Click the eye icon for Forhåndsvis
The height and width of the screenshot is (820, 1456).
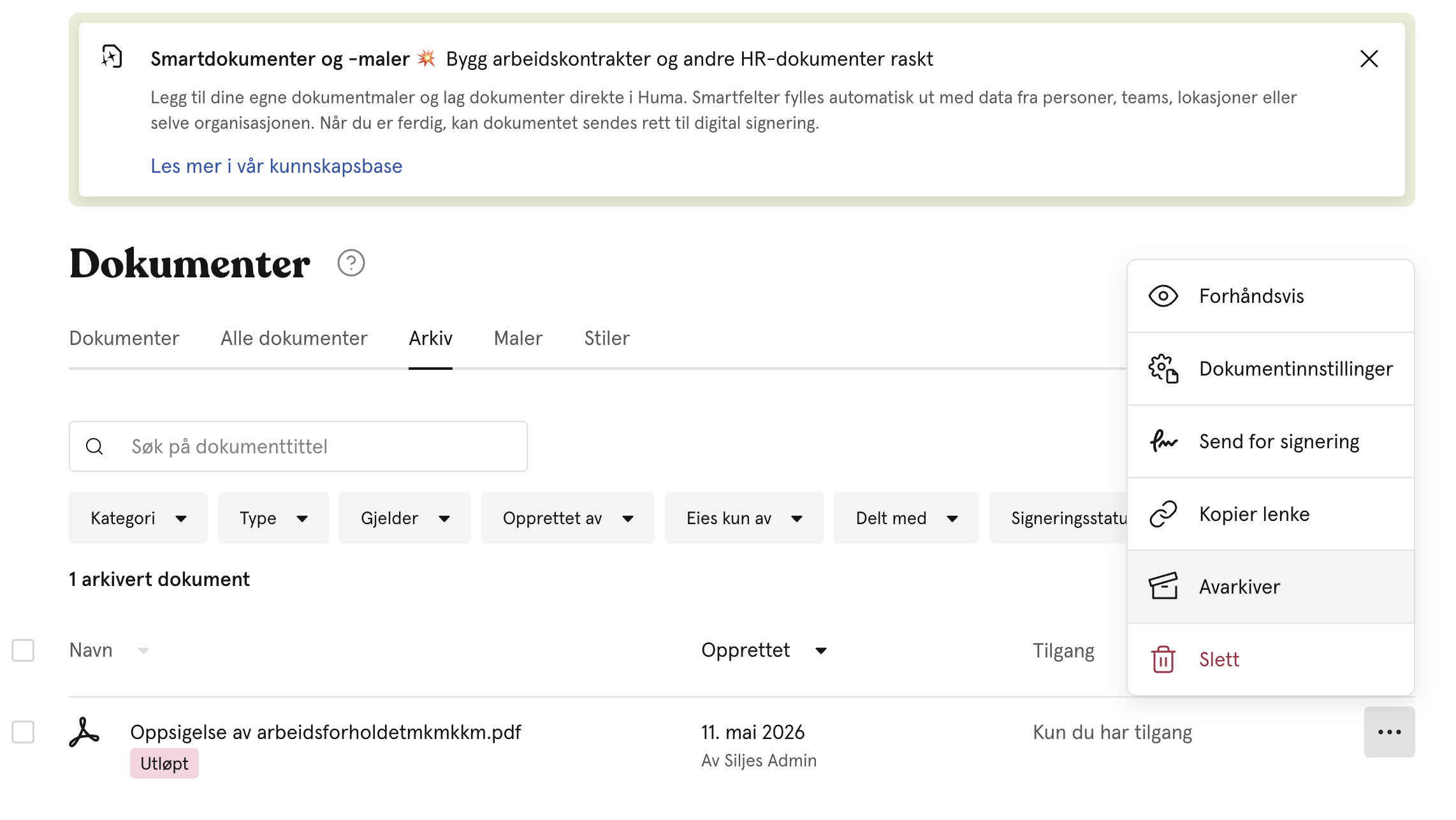click(1163, 296)
